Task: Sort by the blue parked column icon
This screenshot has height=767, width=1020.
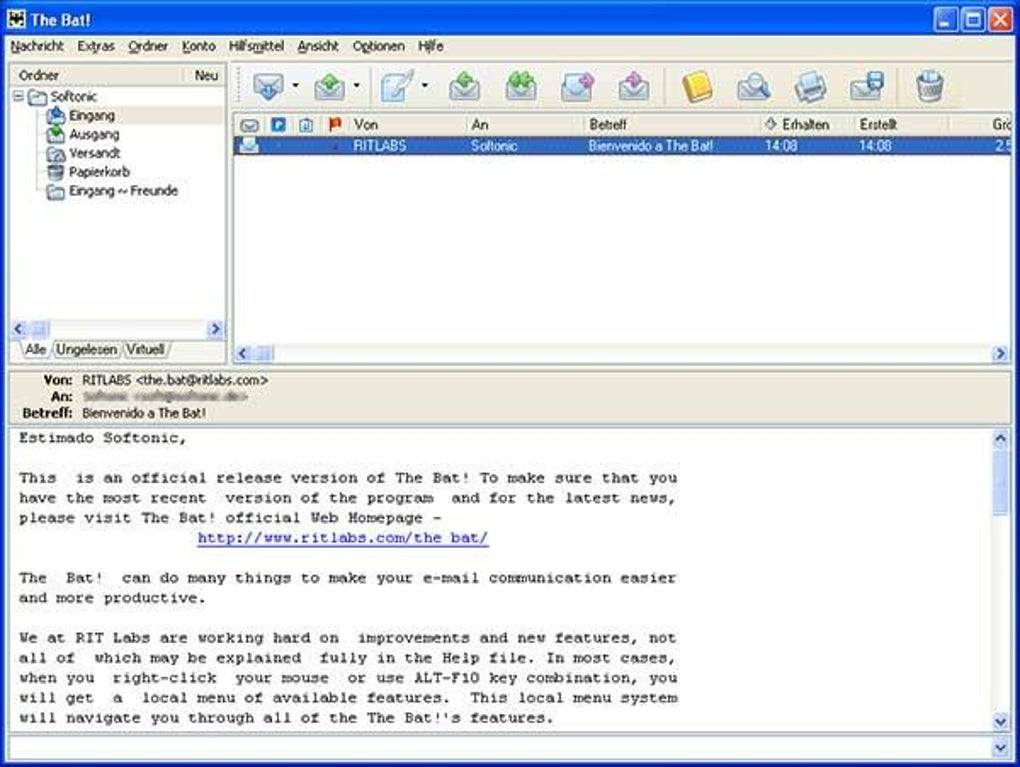Action: pos(278,124)
